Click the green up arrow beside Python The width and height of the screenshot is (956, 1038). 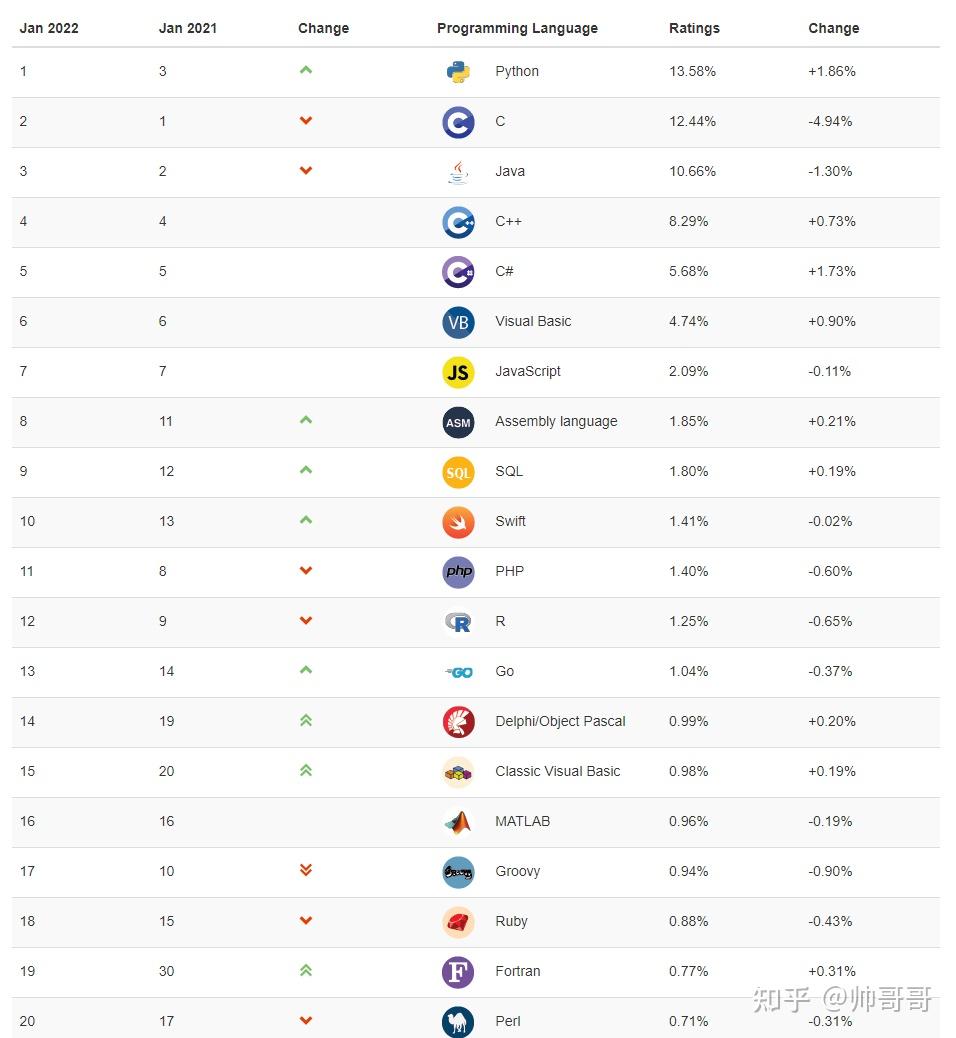(306, 70)
